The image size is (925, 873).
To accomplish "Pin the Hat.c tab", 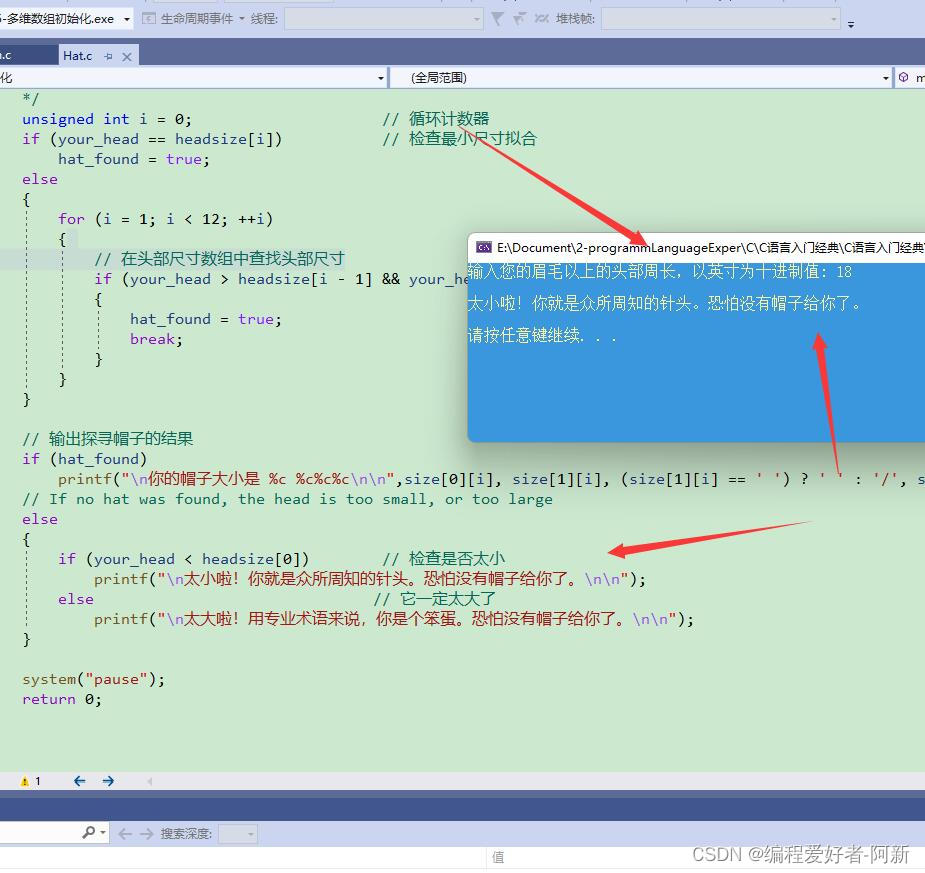I will pyautogui.click(x=108, y=57).
